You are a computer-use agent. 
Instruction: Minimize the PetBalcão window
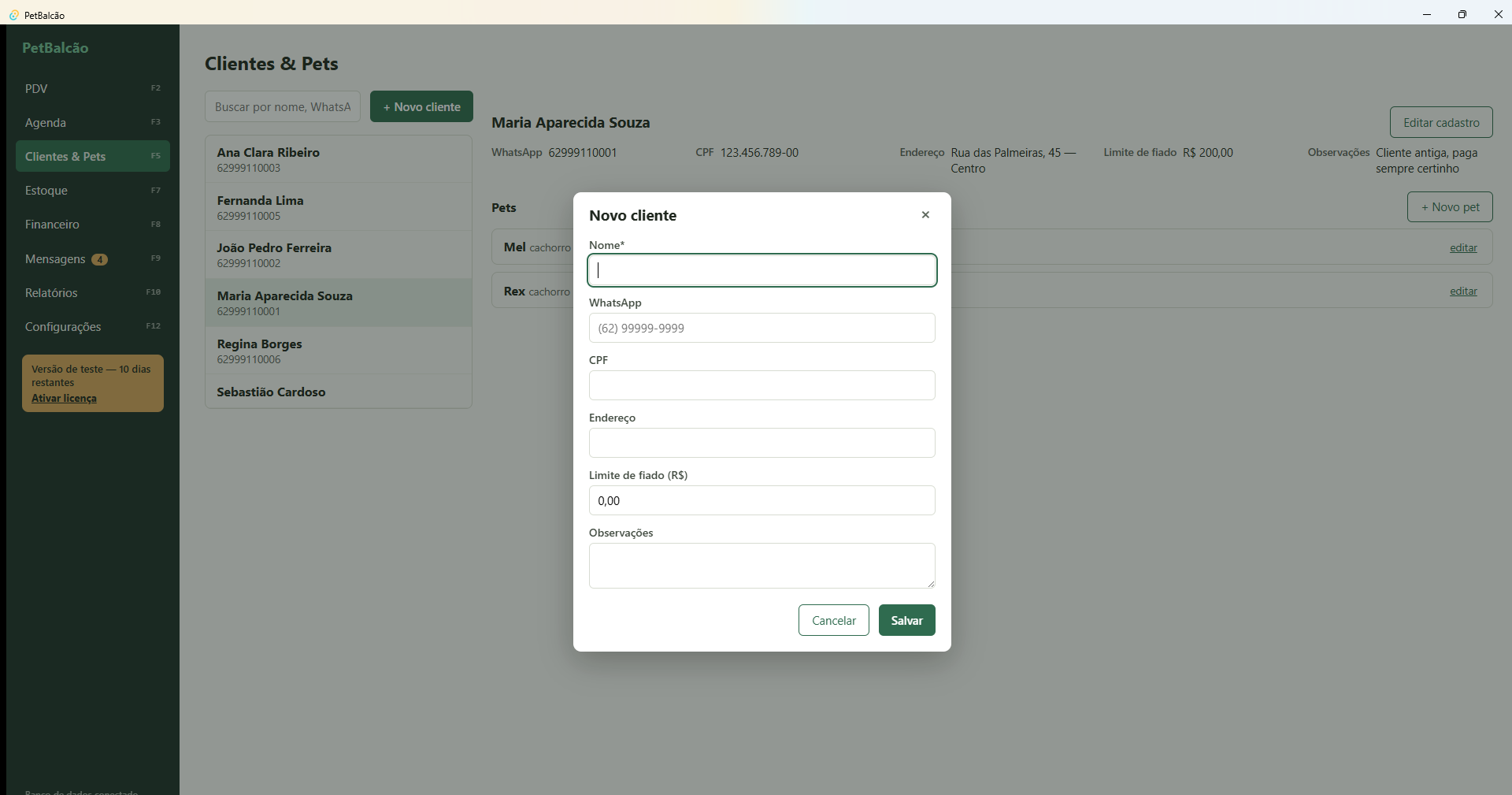point(1427,14)
